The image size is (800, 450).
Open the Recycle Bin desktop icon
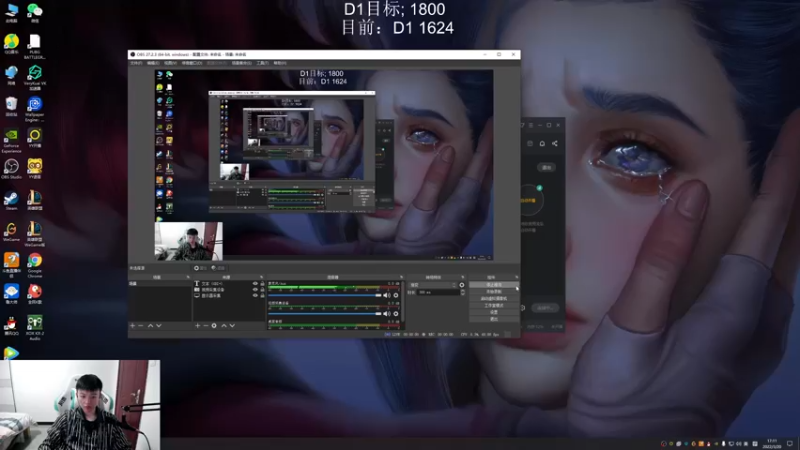click(x=11, y=107)
